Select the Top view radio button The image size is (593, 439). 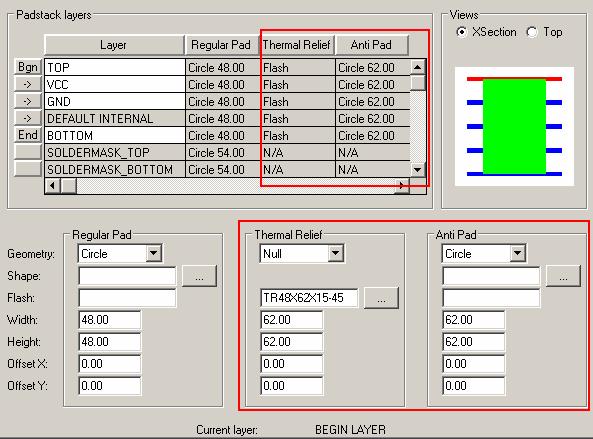point(532,32)
